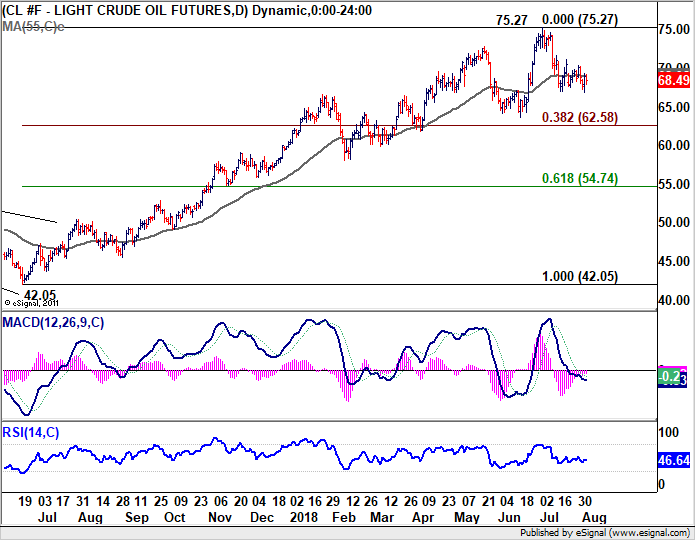Click the Aug month label on time axis

click(x=594, y=517)
